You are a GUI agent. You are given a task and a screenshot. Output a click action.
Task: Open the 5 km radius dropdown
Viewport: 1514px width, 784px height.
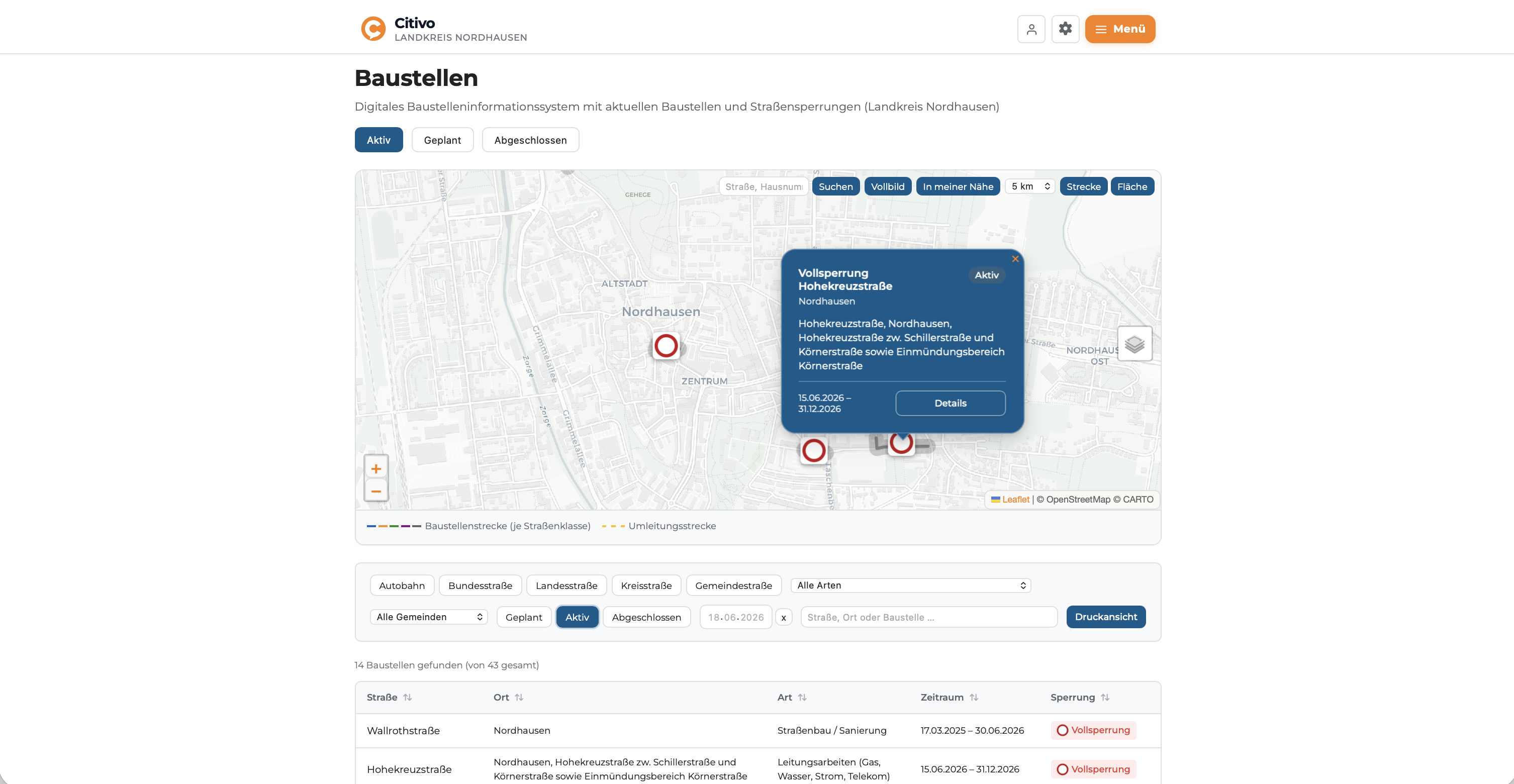tap(1030, 186)
